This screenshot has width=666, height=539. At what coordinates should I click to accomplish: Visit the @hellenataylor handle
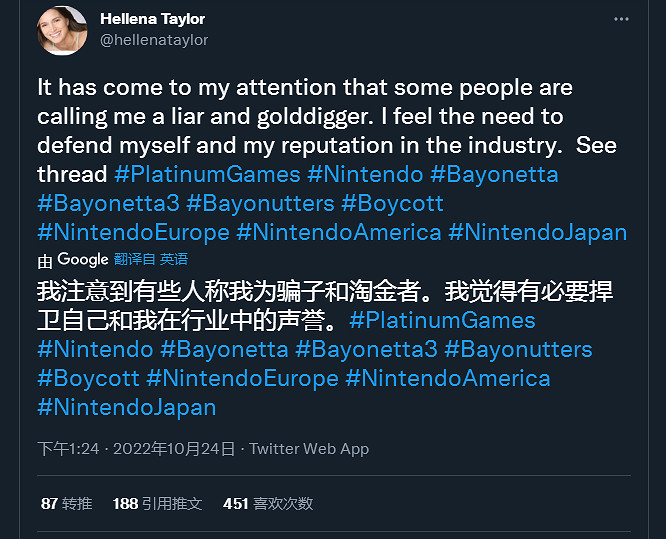[x=154, y=39]
